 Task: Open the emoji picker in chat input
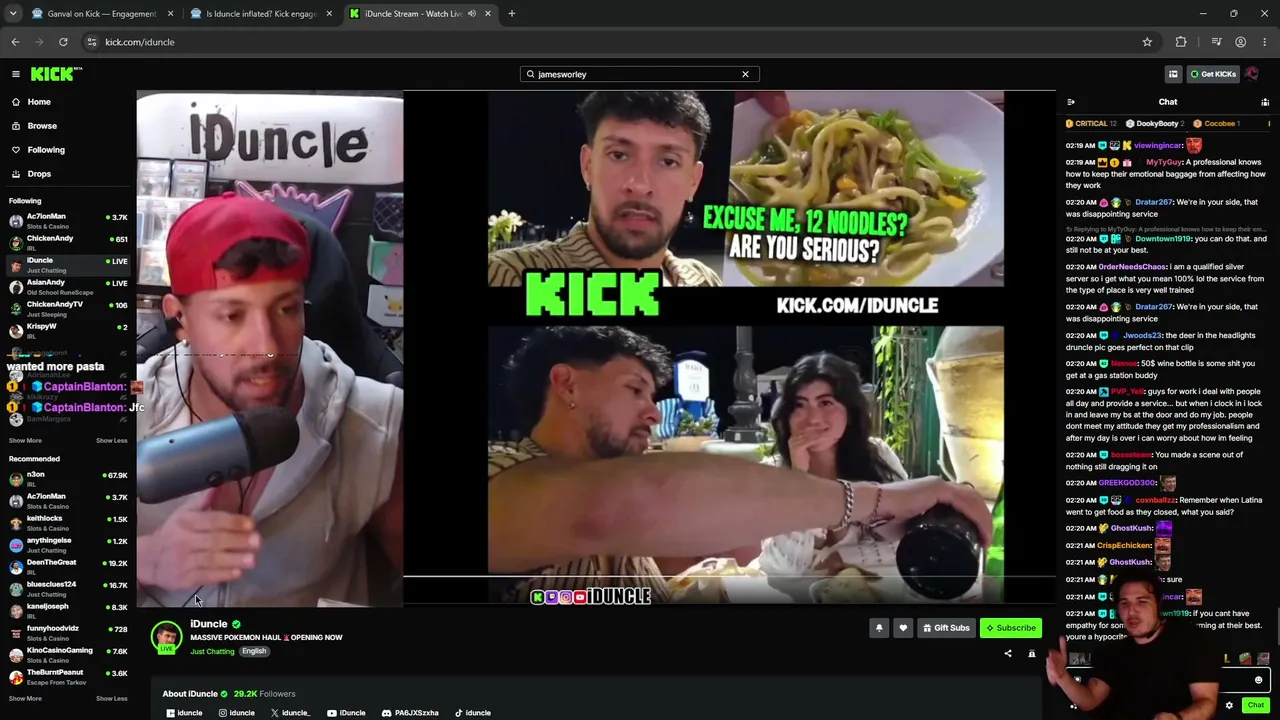[1259, 680]
